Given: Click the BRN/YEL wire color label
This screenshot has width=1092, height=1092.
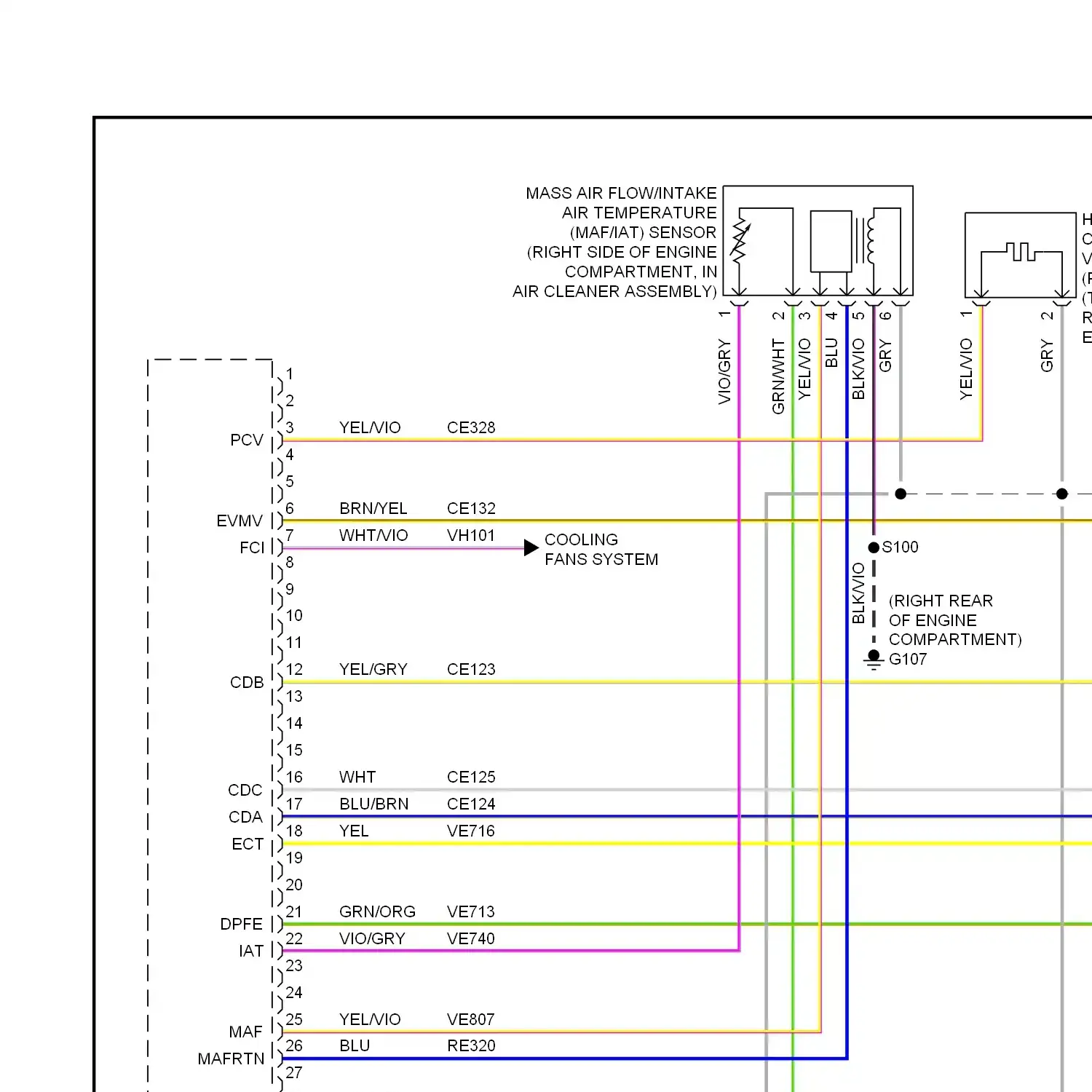Looking at the screenshot, I should pyautogui.click(x=373, y=508).
